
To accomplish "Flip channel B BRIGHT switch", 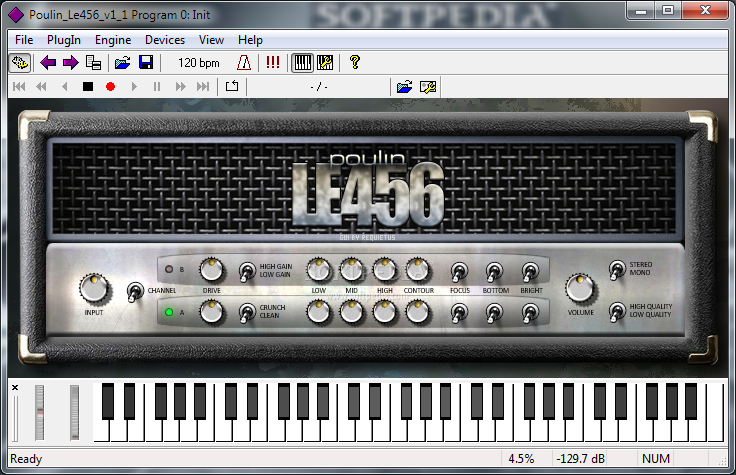I will click(x=529, y=271).
